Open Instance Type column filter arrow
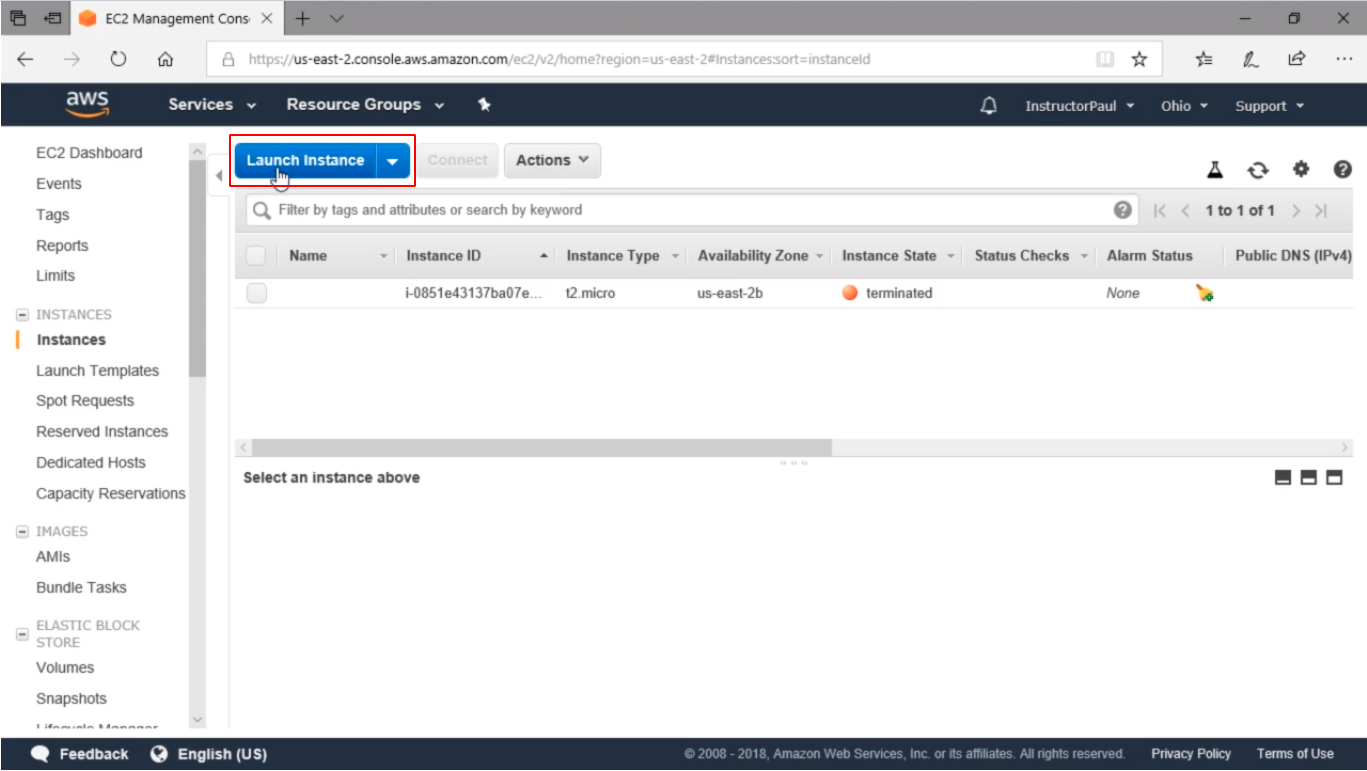 point(675,257)
